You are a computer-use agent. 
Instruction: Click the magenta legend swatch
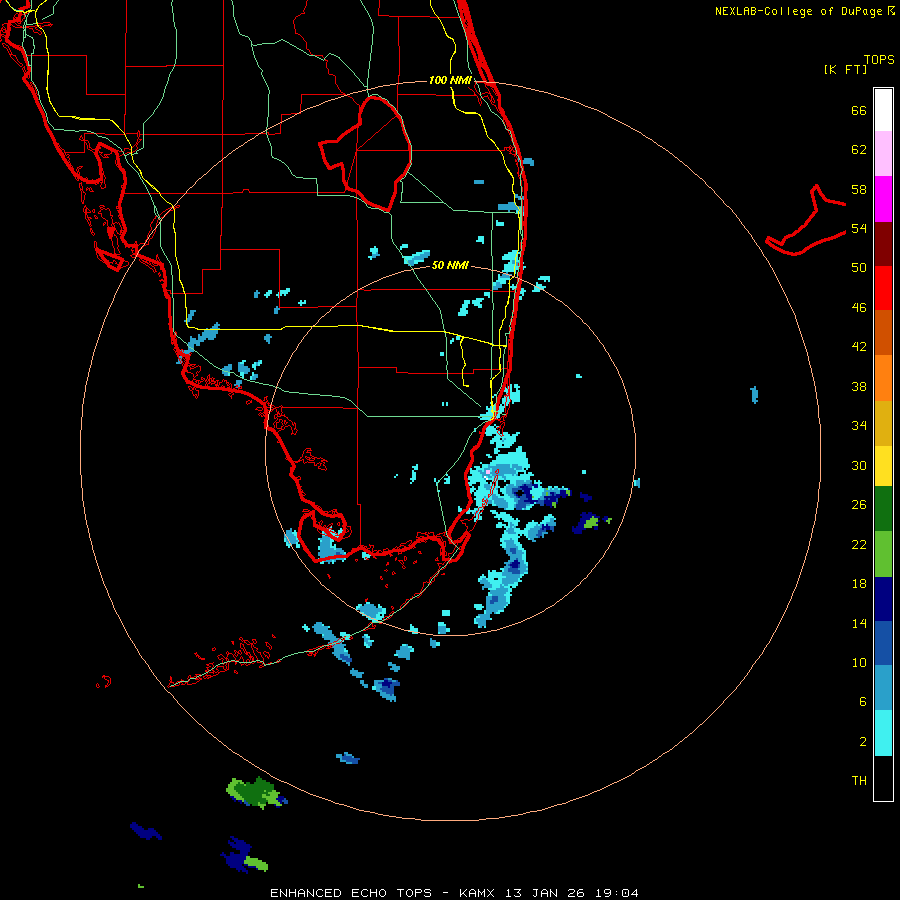(x=883, y=199)
